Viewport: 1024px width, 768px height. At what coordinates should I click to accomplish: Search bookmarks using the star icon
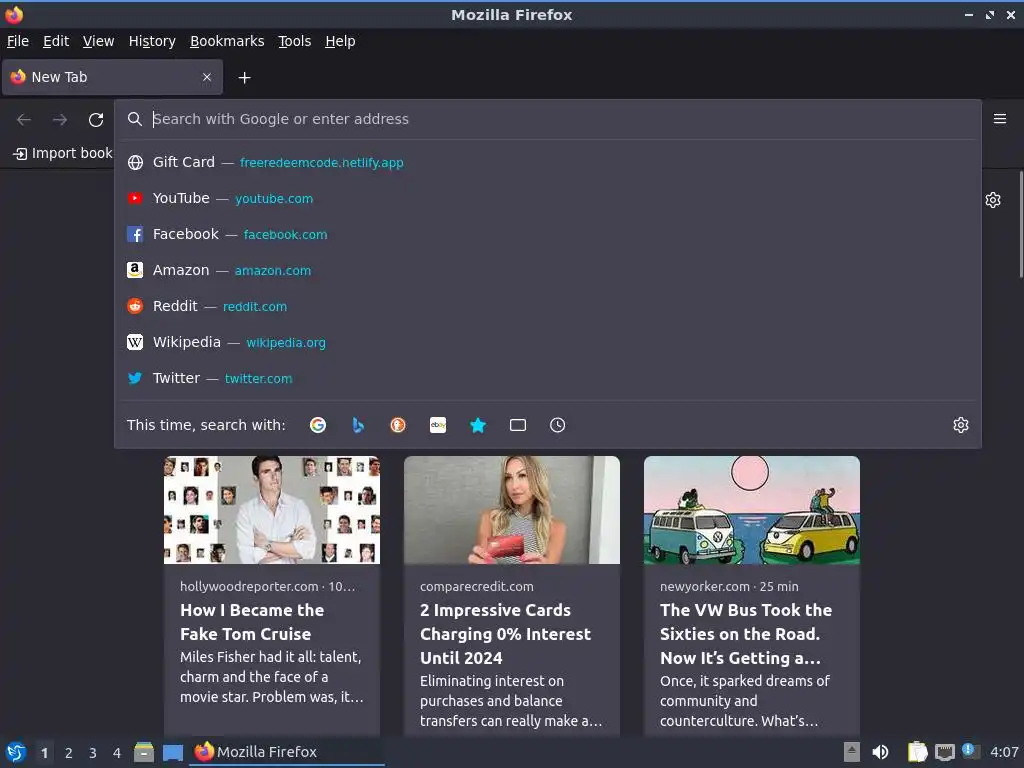pos(478,425)
